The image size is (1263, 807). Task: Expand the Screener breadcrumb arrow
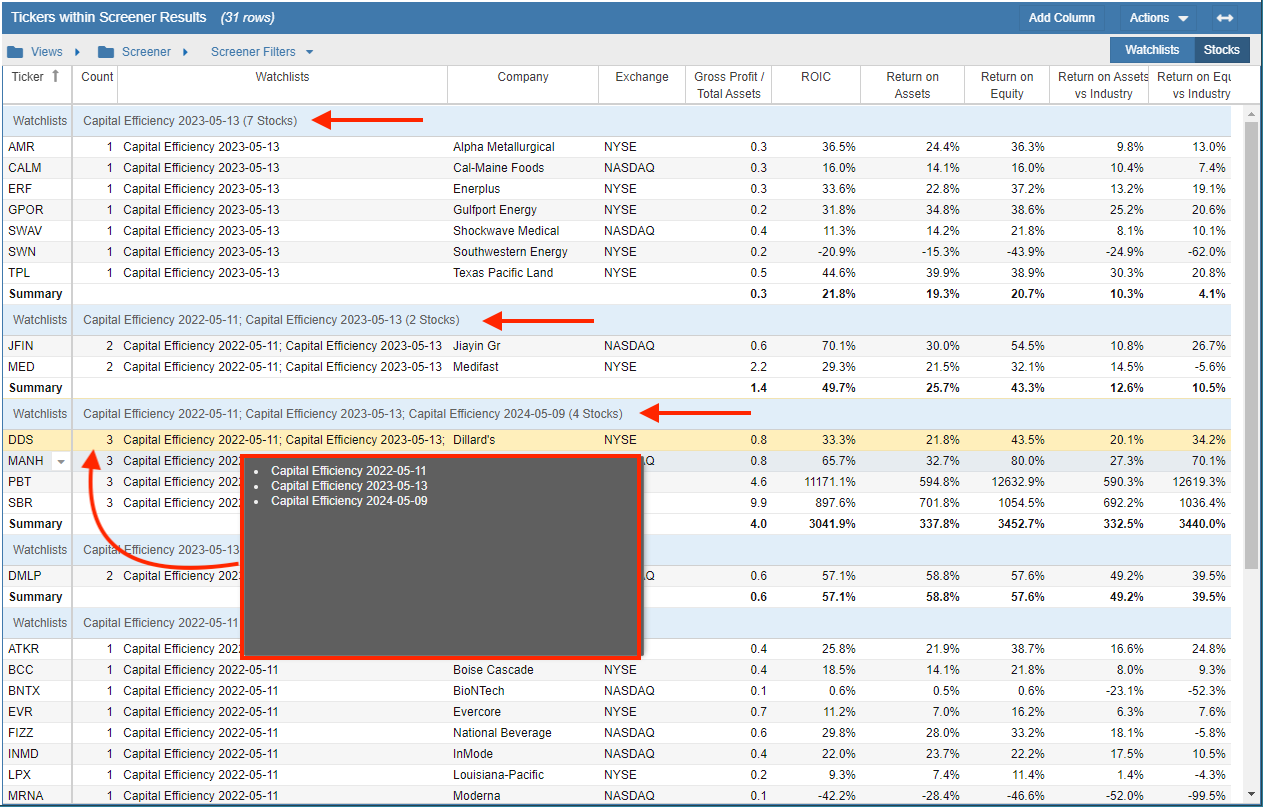tap(185, 52)
